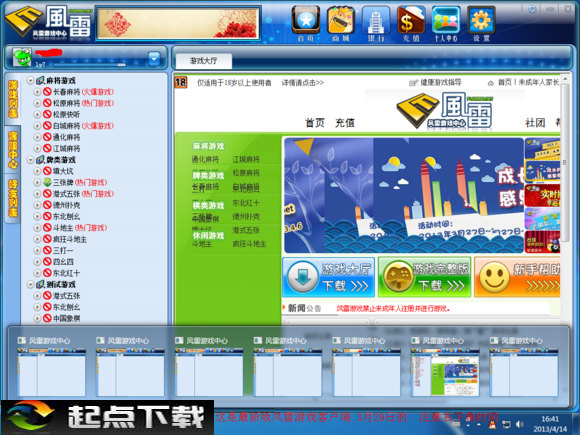580x435 pixels.
Task: Select the sixth 风雷游戏中心 window preview thumbnail
Action: click(x=445, y=372)
